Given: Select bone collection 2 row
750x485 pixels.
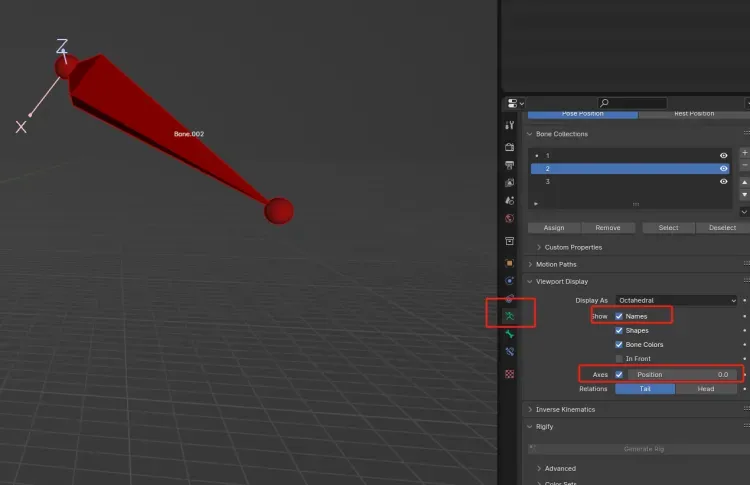Looking at the screenshot, I should pyautogui.click(x=630, y=168).
